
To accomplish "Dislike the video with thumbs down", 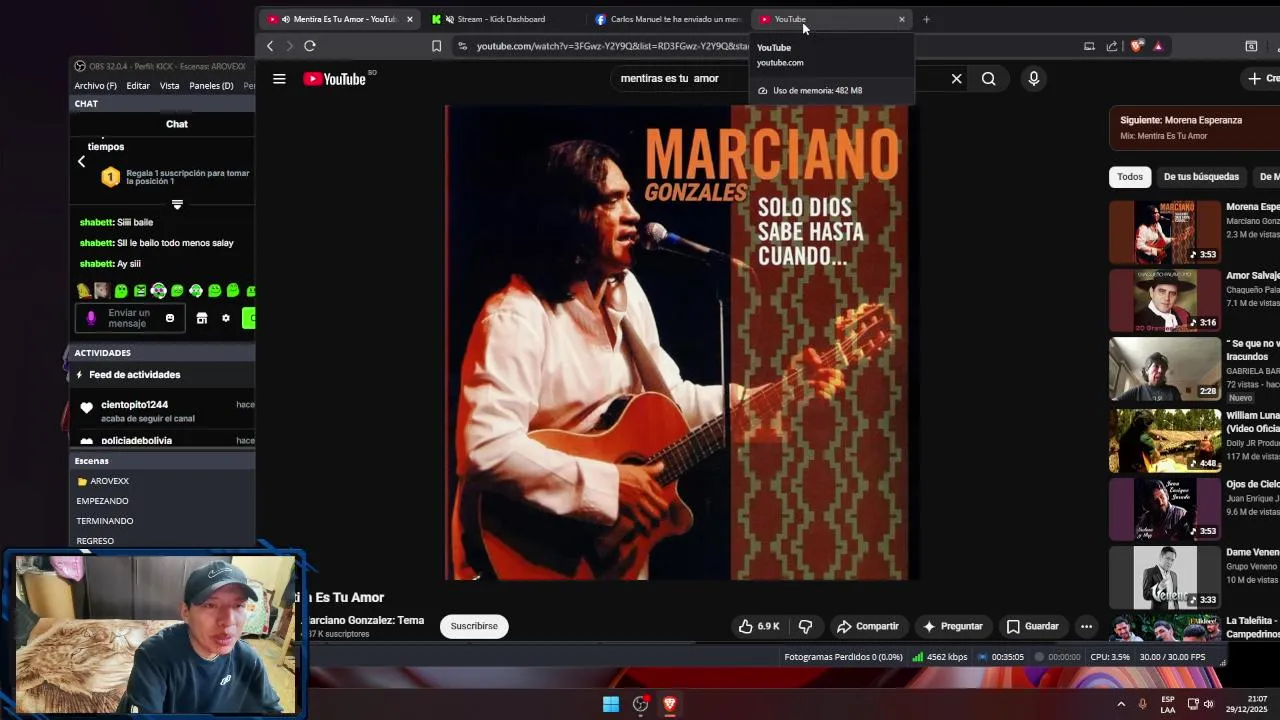I will click(x=805, y=626).
